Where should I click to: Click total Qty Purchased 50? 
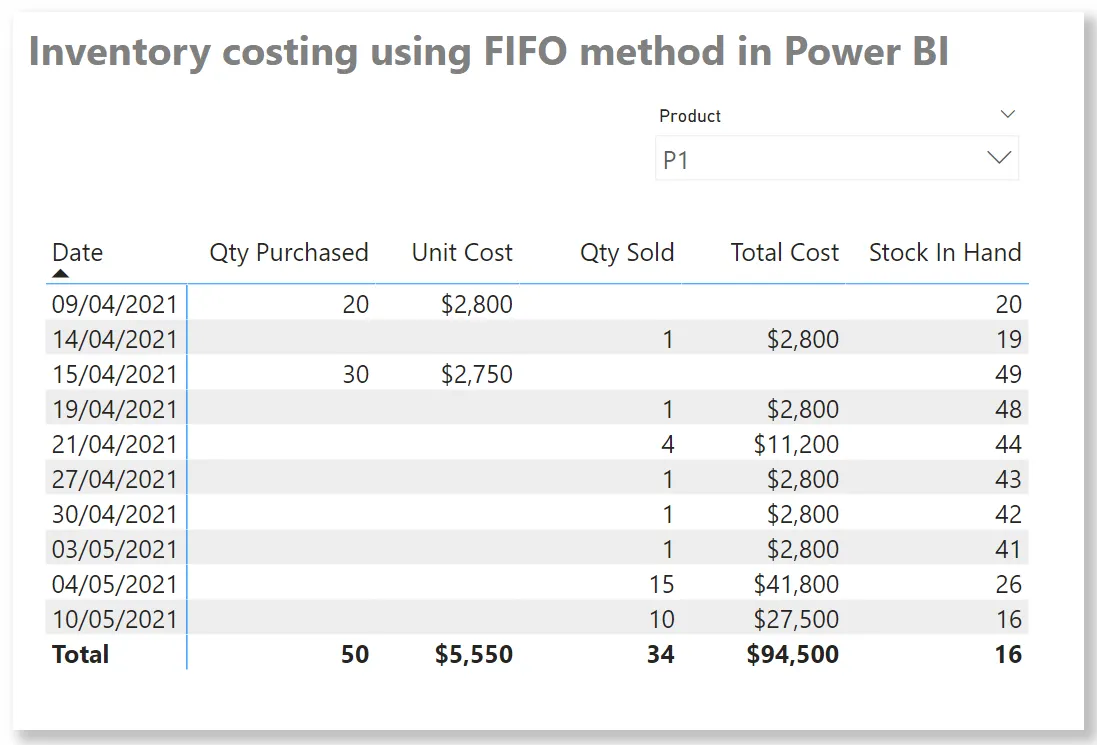pyautogui.click(x=355, y=654)
